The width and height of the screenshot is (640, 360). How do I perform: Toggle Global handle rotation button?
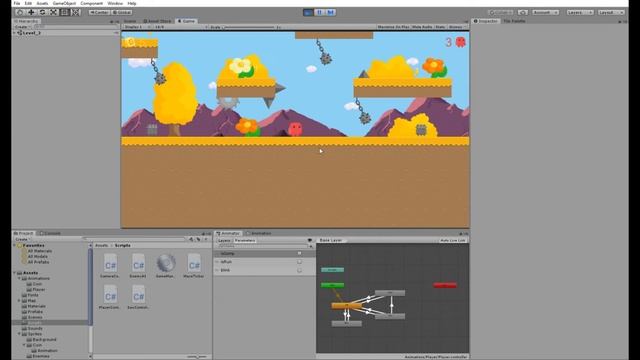tap(122, 12)
